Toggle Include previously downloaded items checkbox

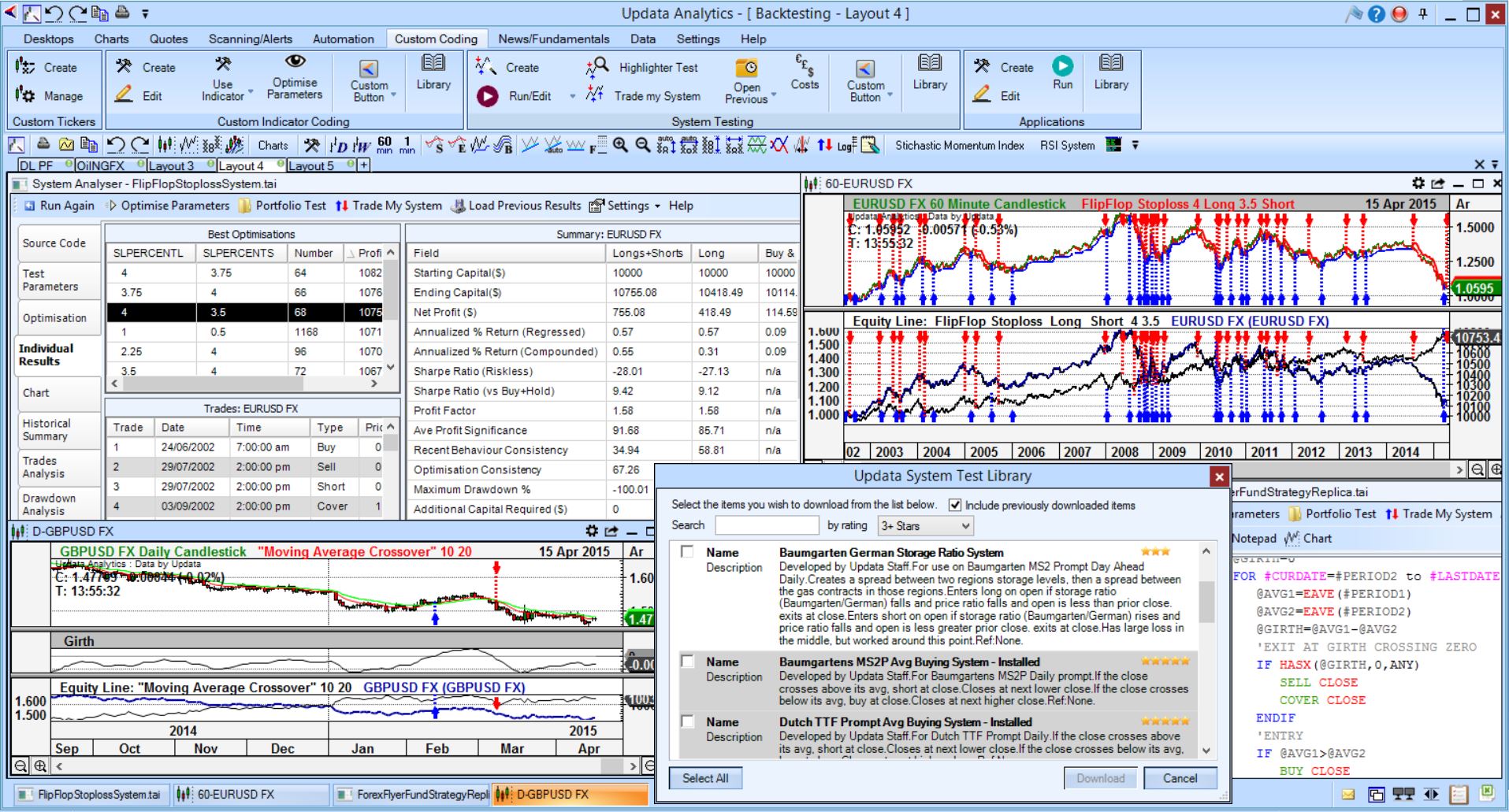[955, 505]
